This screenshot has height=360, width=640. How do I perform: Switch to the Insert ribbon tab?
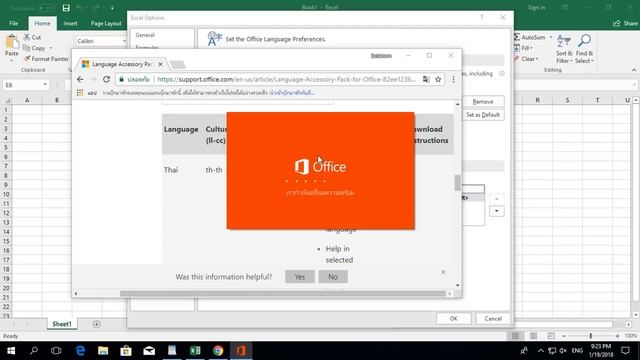coord(70,23)
